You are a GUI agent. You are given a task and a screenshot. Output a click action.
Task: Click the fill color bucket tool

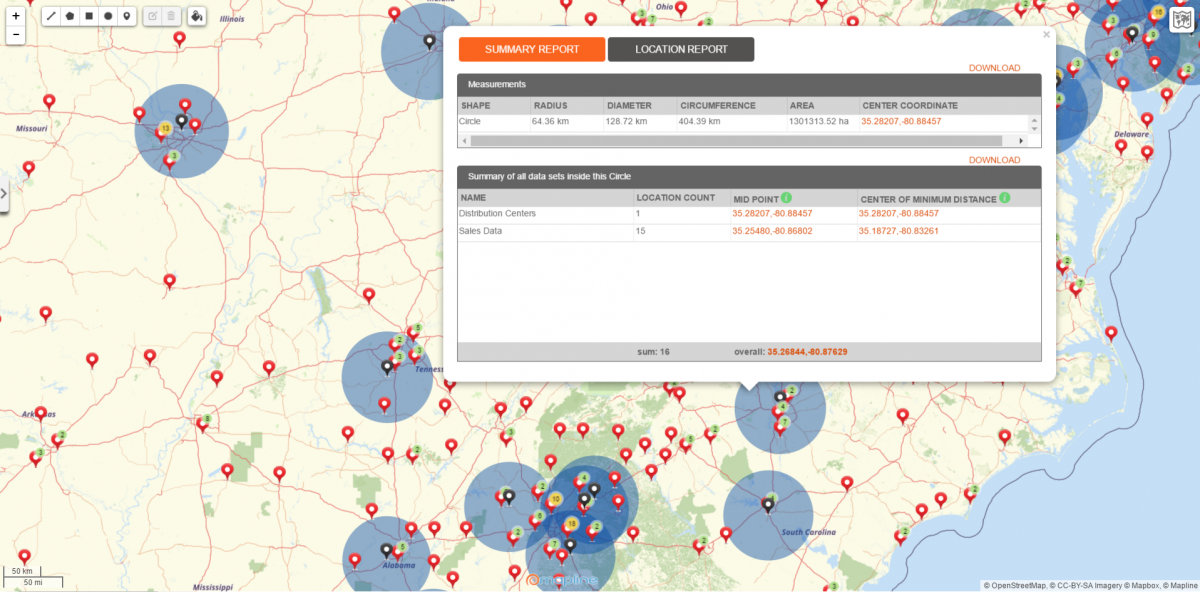tap(196, 15)
